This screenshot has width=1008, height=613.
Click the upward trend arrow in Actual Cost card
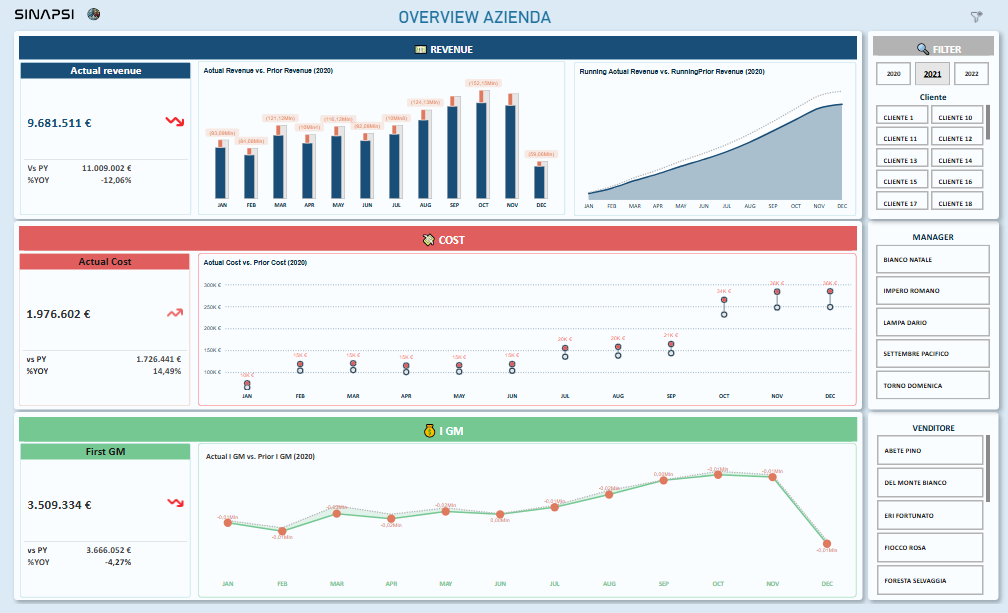tap(175, 313)
